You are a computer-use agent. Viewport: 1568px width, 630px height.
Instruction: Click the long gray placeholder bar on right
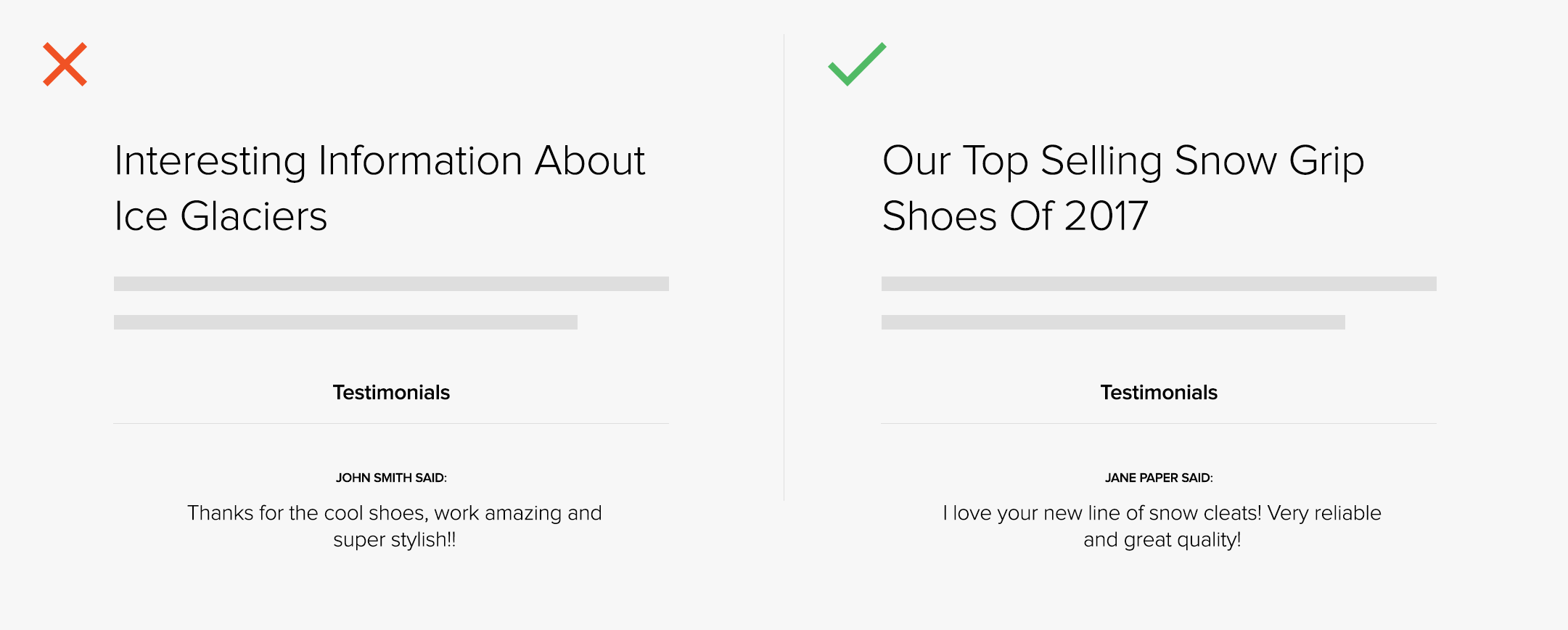pyautogui.click(x=1159, y=284)
